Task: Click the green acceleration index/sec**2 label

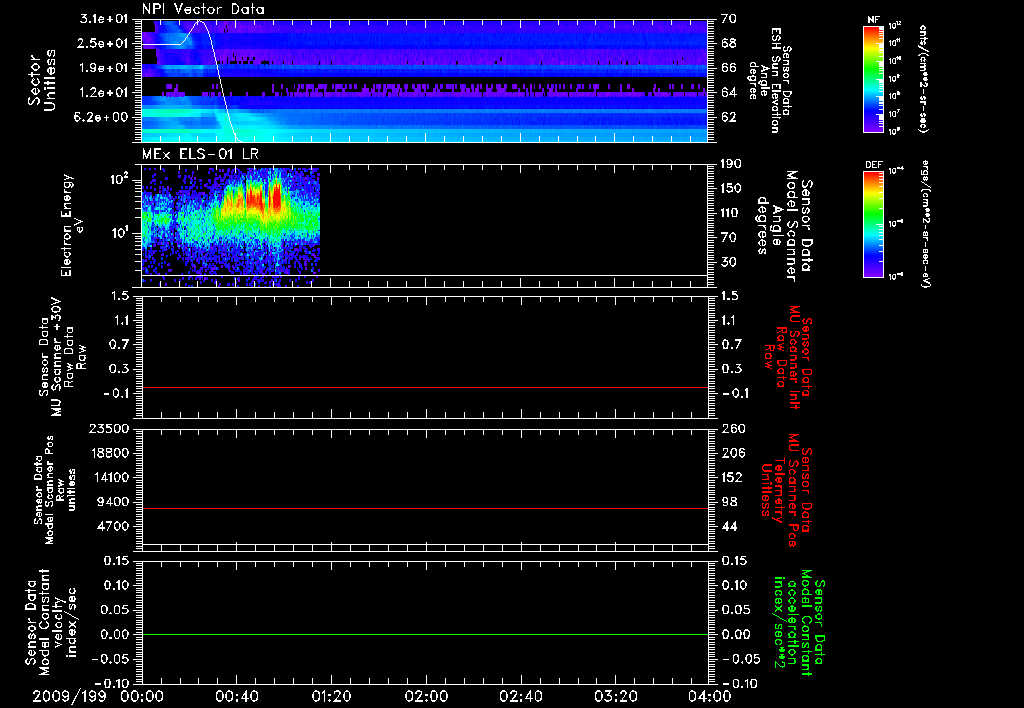Action: pos(795,624)
